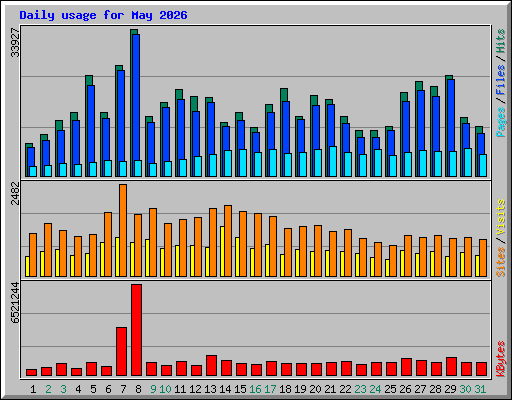Image resolution: width=512 pixels, height=400 pixels.
Task: Click day 20 on the x-axis
Action: (315, 389)
